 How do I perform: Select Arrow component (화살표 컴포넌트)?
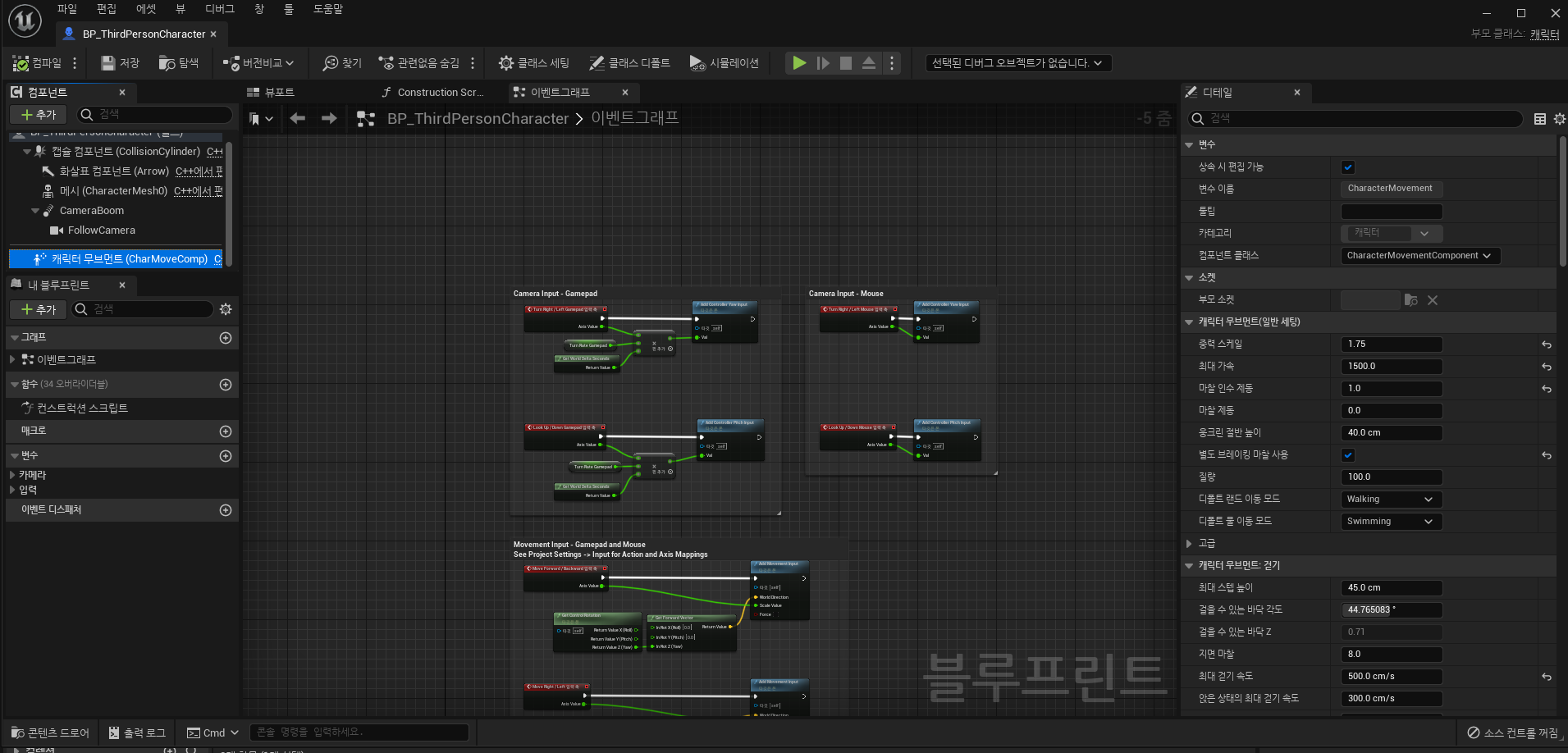coord(114,171)
